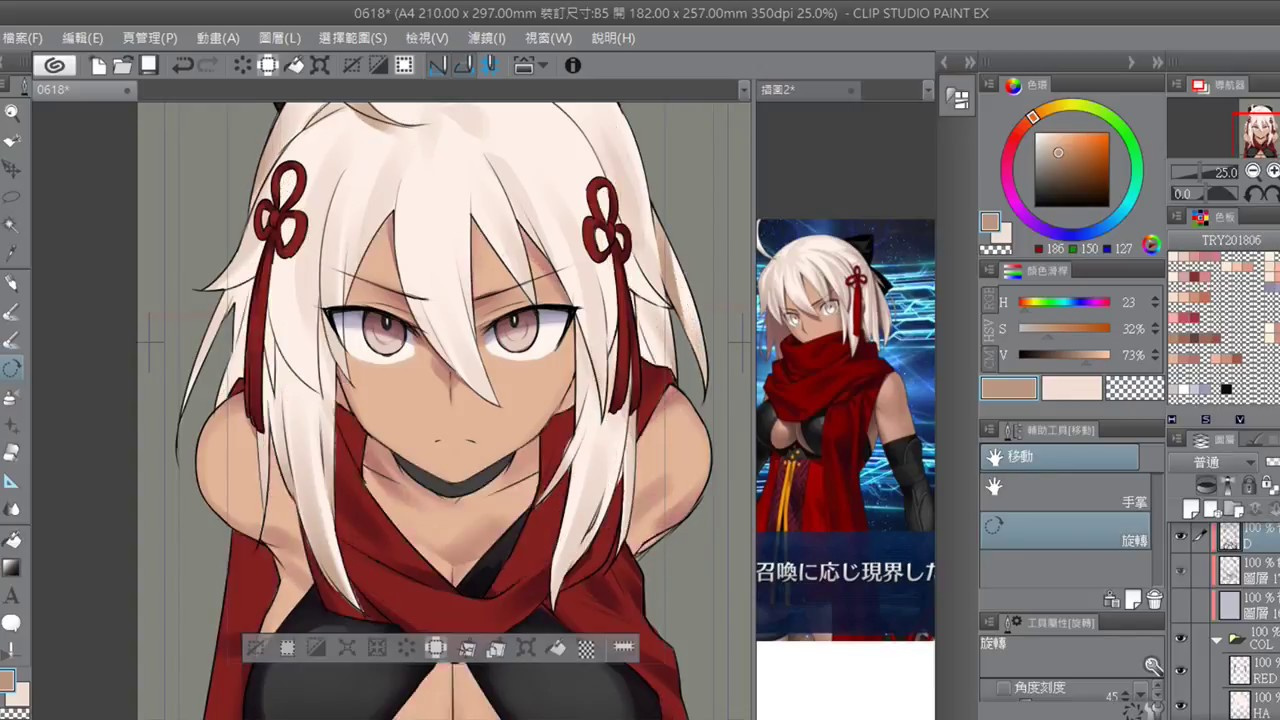The width and height of the screenshot is (1280, 720).
Task: Create a new canvas document
Action: (98, 65)
